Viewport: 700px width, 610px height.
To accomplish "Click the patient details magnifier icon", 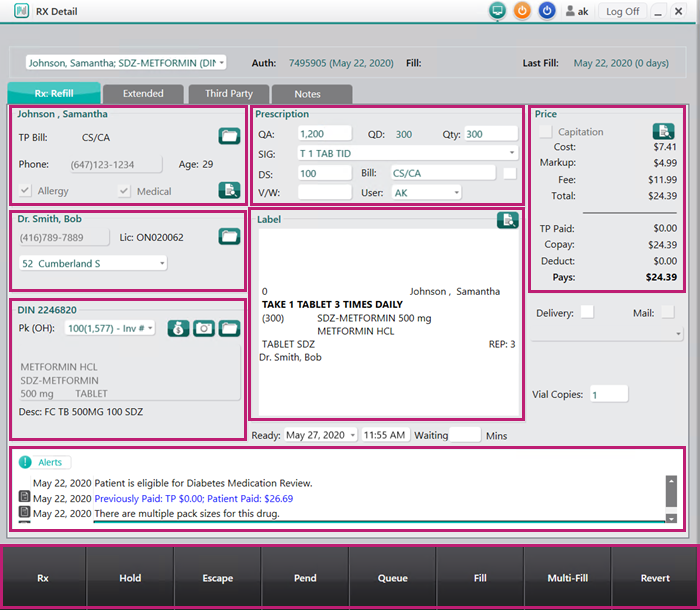I will pyautogui.click(x=229, y=190).
